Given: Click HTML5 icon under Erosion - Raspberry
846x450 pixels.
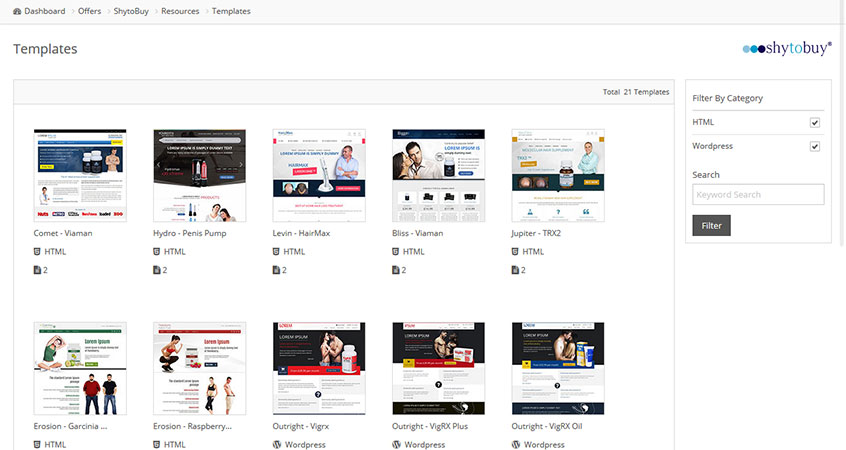Looking at the screenshot, I should click(x=156, y=445).
